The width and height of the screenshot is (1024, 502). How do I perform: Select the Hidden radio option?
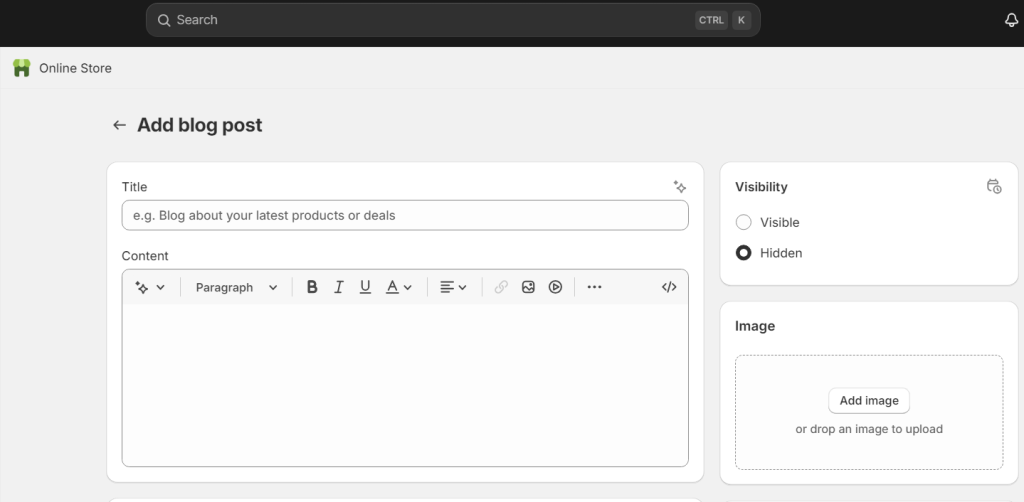(x=744, y=253)
